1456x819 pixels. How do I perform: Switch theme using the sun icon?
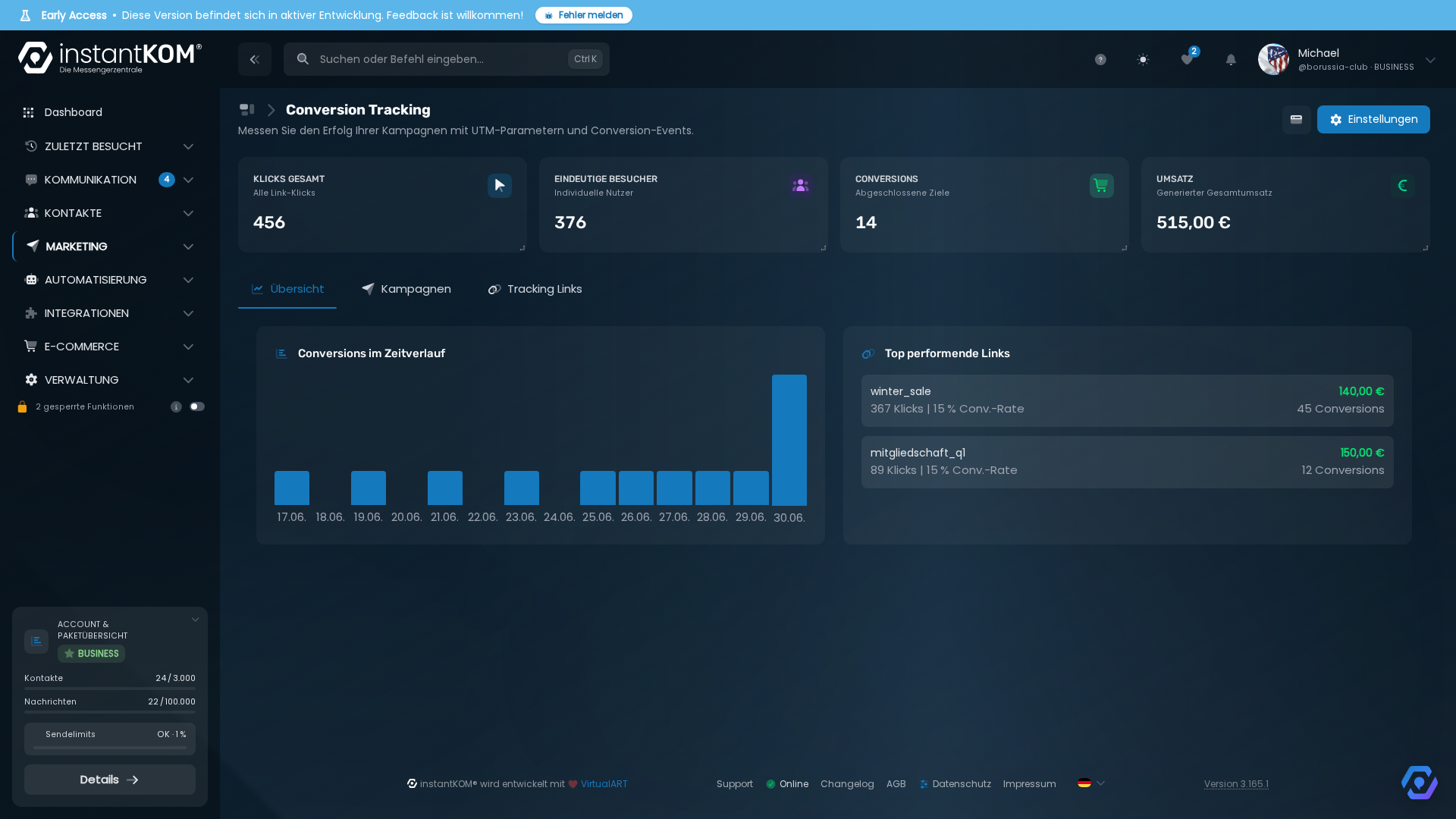(x=1143, y=59)
